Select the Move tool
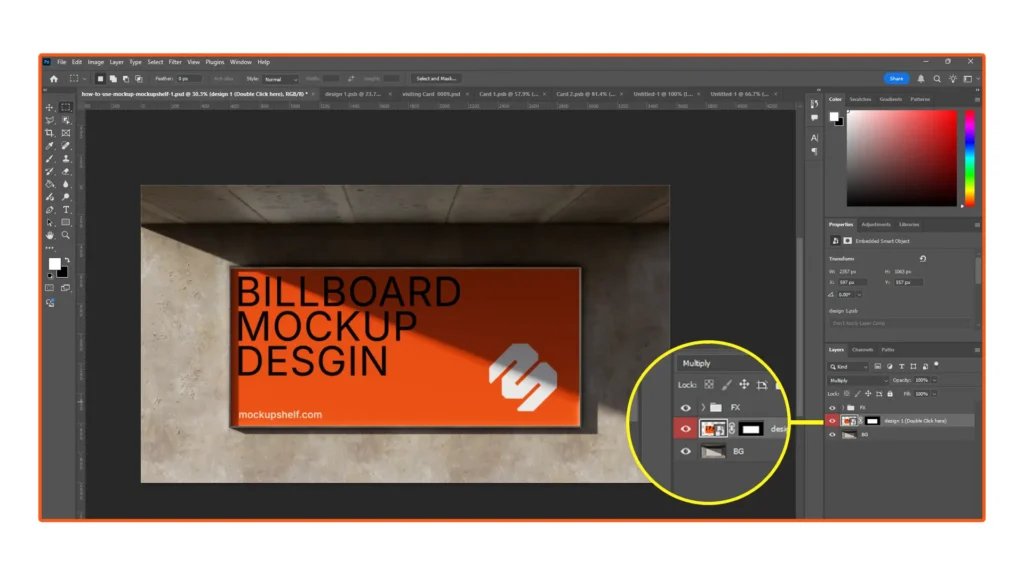Screen dimensions: 1024x576 (50, 107)
